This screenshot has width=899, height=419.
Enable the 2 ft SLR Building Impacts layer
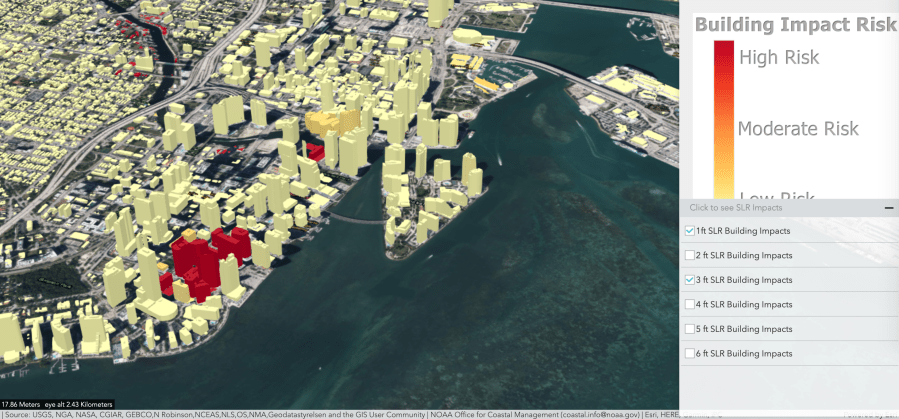click(690, 256)
